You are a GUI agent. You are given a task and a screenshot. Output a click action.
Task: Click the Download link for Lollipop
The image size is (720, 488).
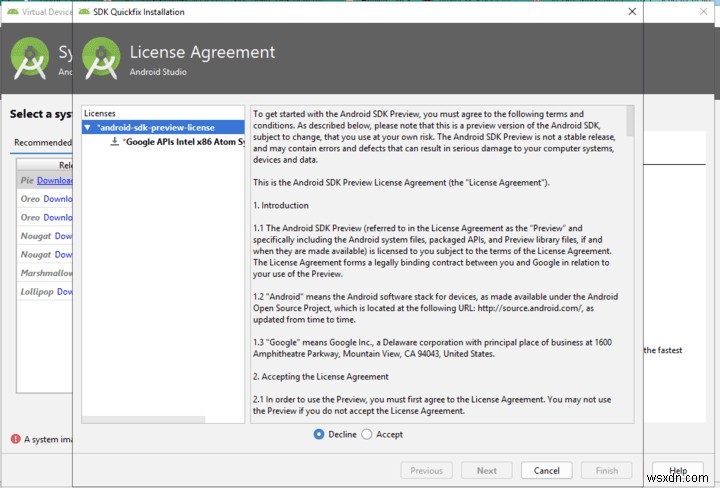click(x=64, y=292)
